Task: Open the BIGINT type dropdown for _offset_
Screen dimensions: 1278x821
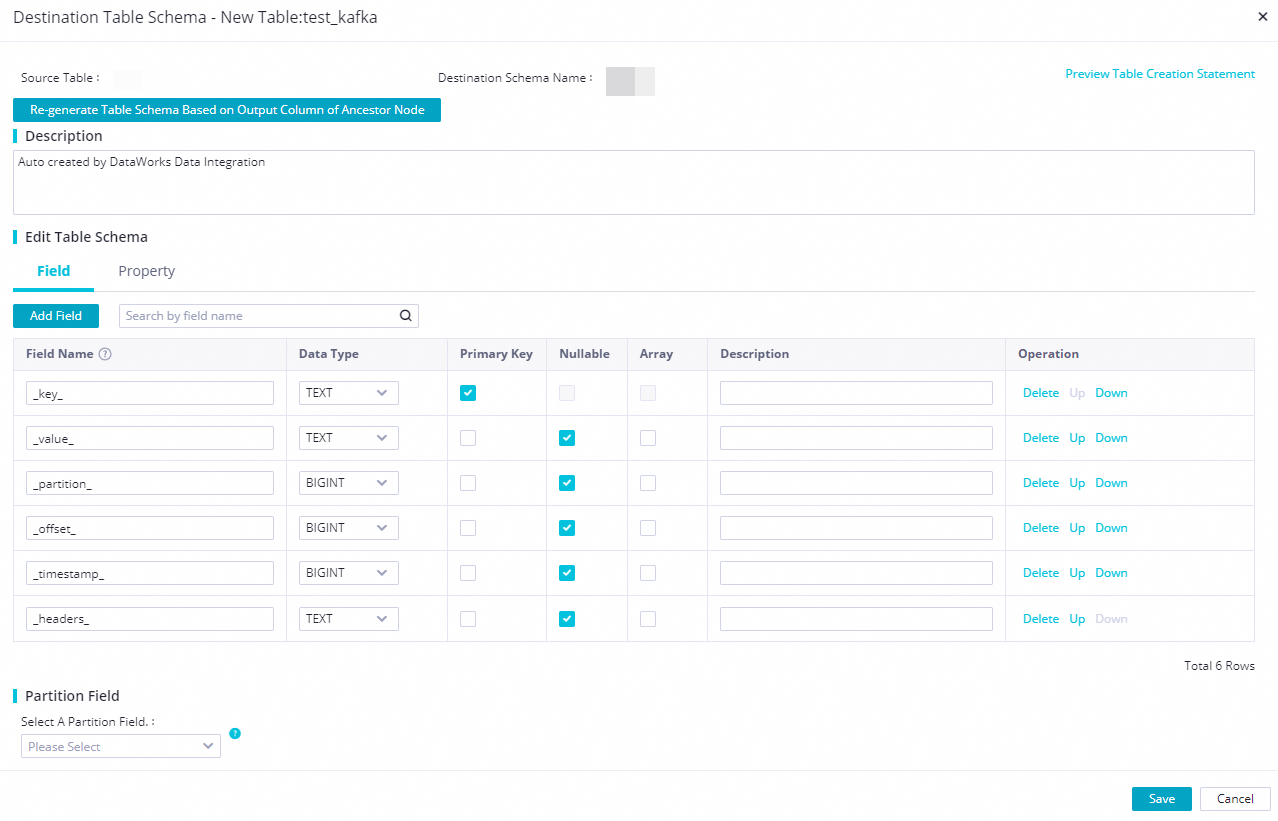Action: coord(347,528)
